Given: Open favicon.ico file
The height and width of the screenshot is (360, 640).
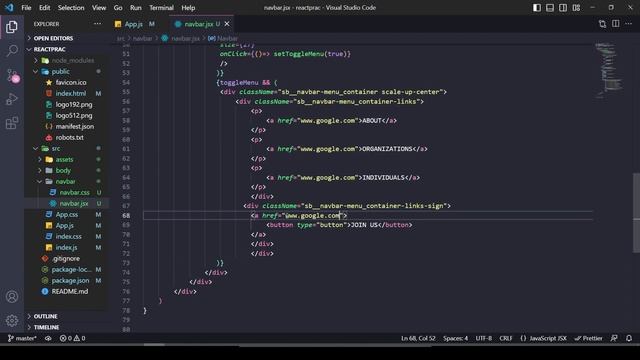Looking at the screenshot, I should (x=71, y=82).
